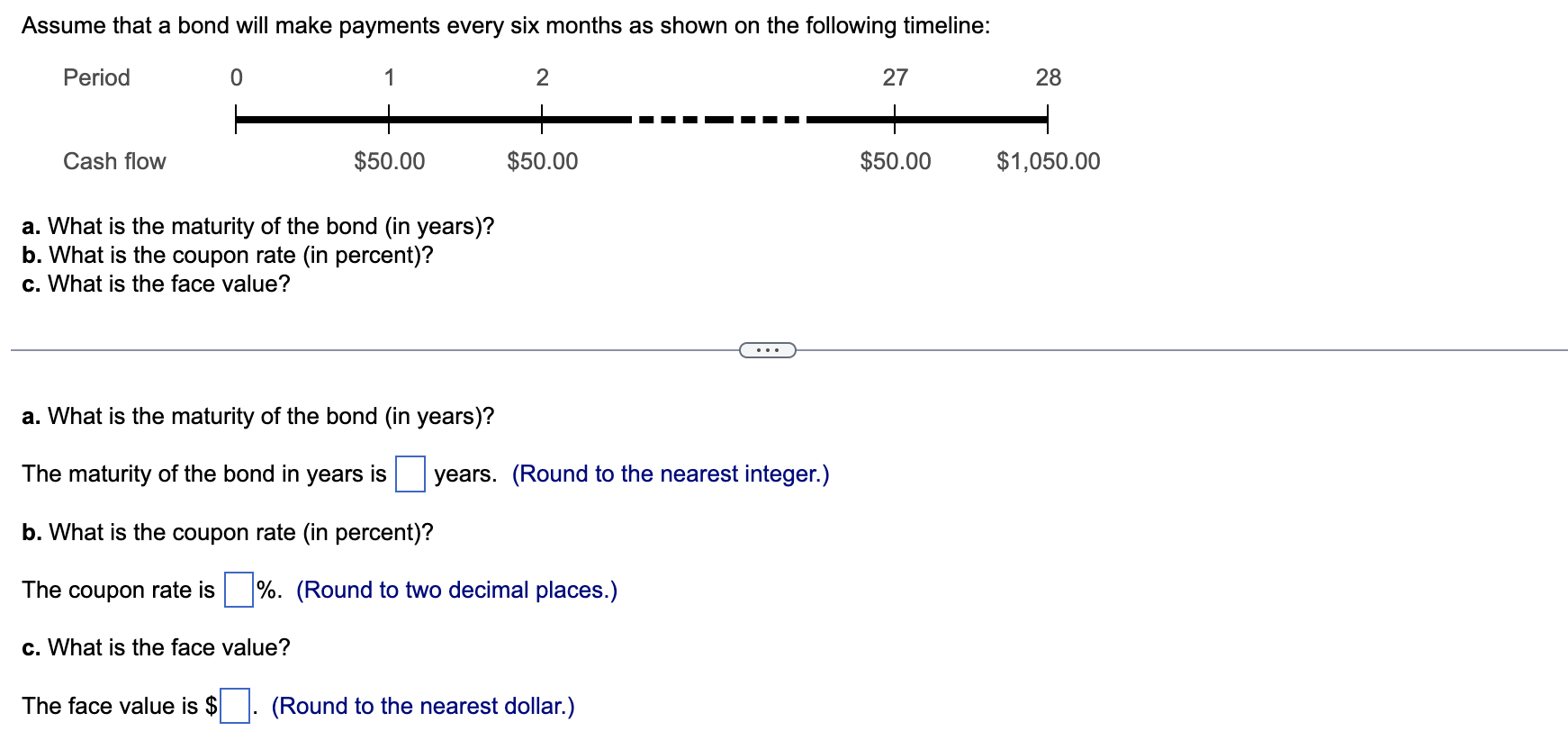The image size is (1568, 731).
Task: Click the 'Cash flow' row label
Action: pos(114,162)
